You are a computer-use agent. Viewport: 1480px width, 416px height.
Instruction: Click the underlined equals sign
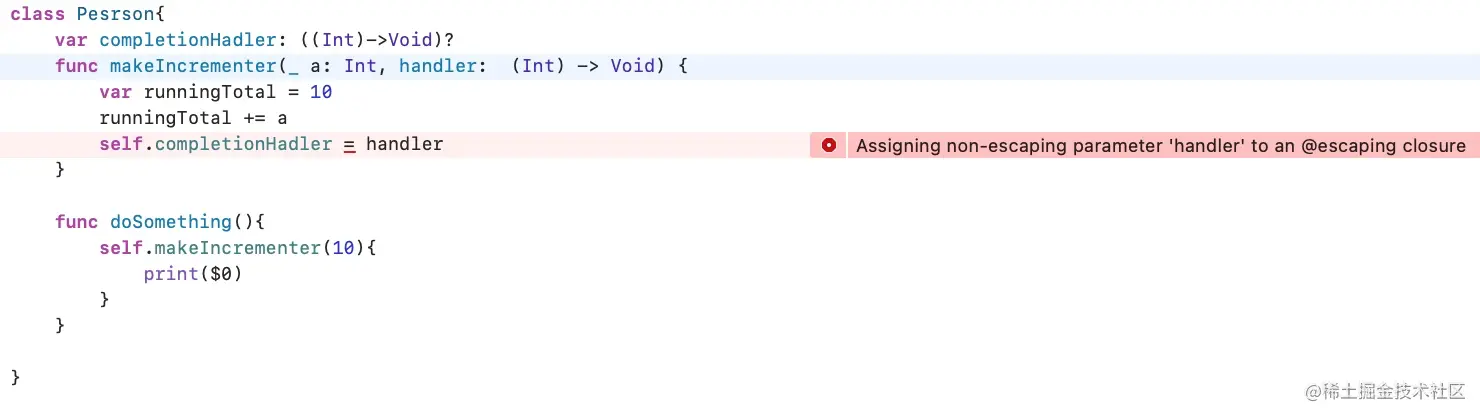(x=349, y=146)
